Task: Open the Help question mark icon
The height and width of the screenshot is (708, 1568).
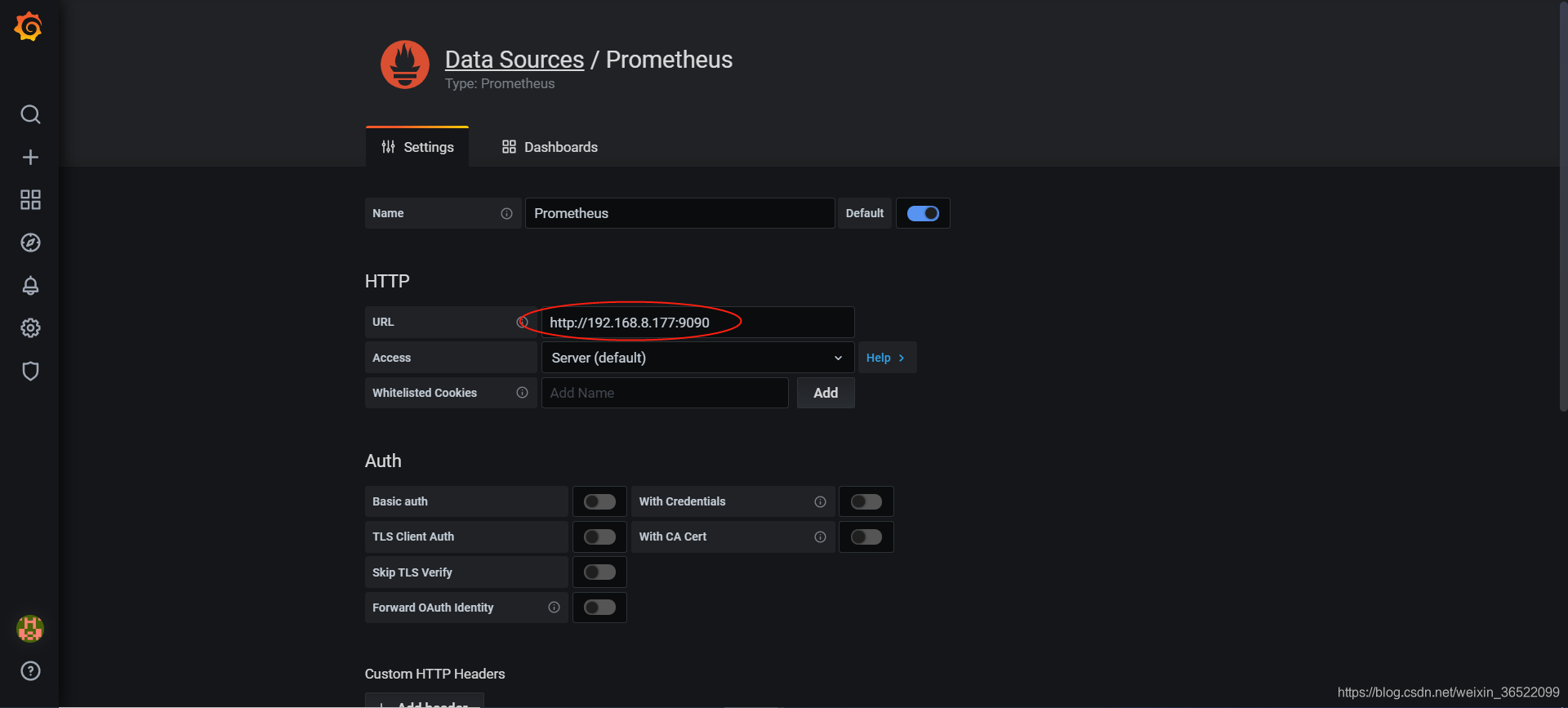Action: tap(30, 671)
